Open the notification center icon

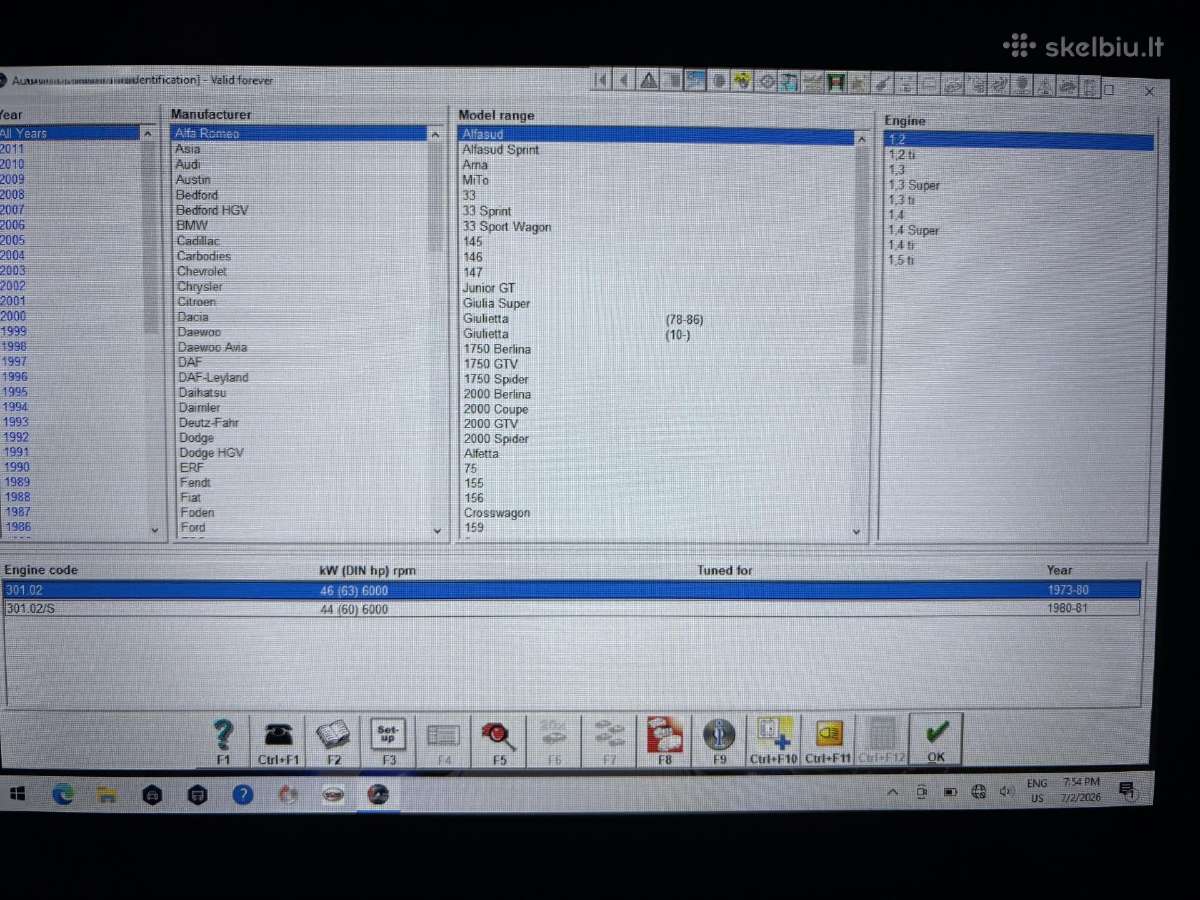pos(1128,790)
